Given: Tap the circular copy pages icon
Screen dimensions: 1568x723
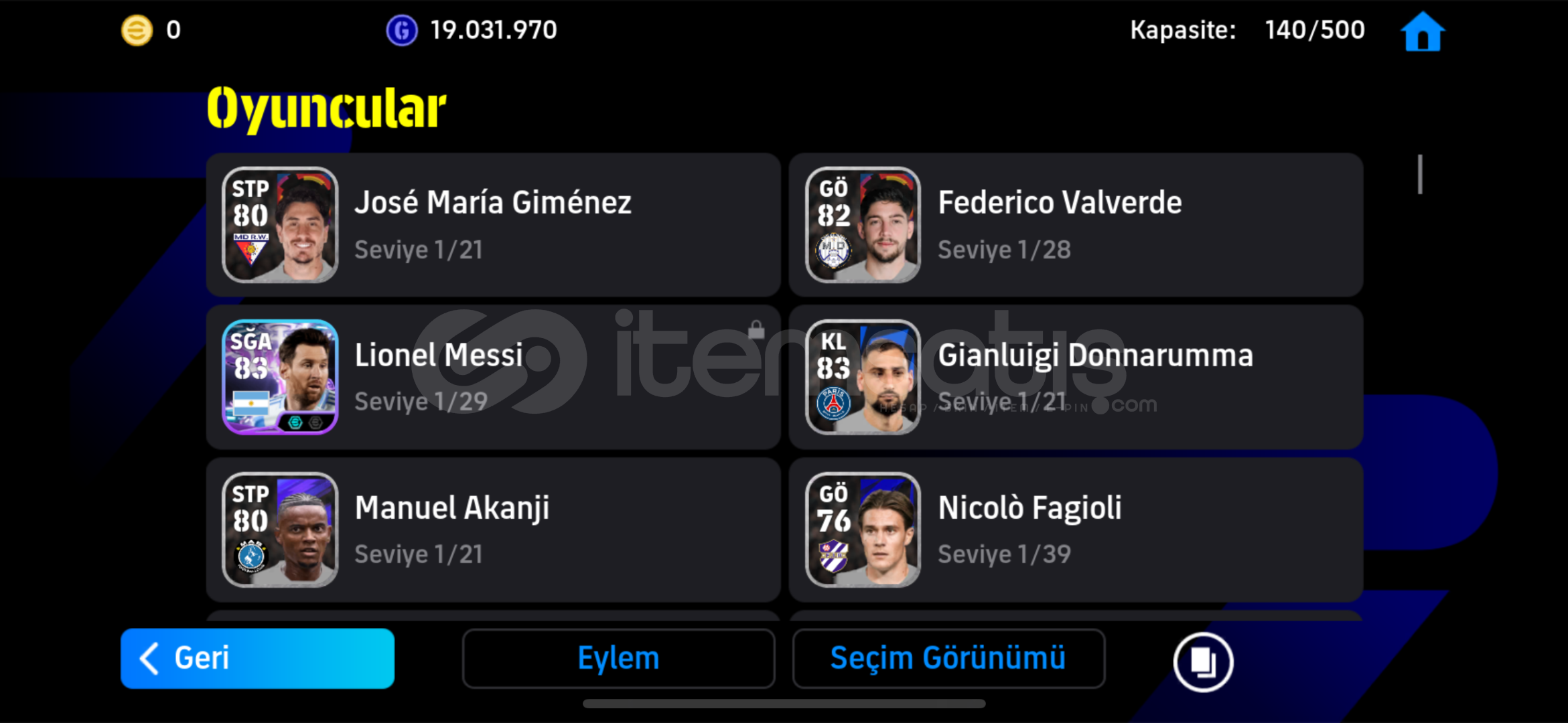Looking at the screenshot, I should (1203, 661).
